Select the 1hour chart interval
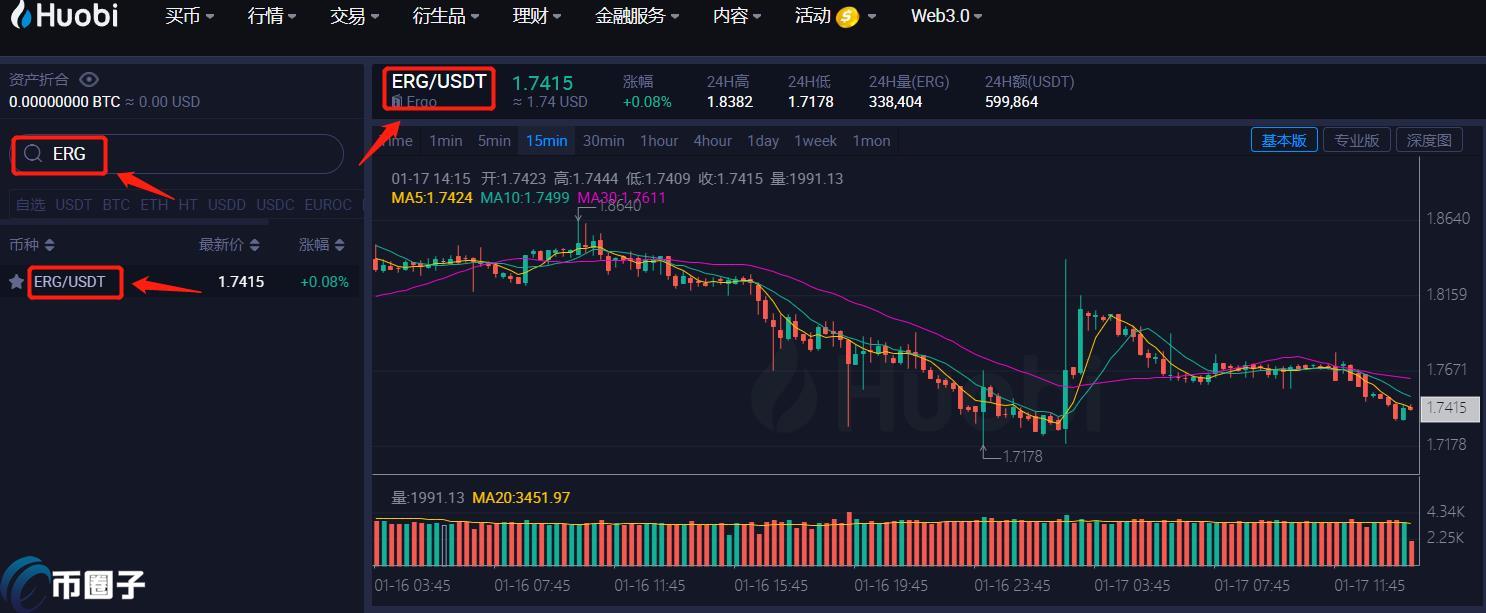 point(659,141)
